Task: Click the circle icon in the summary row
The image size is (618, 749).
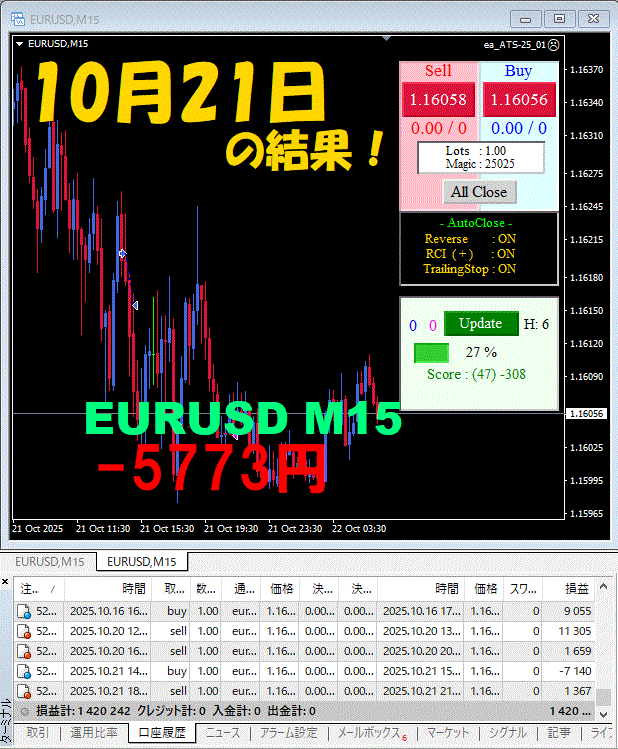Action: [x=24, y=712]
